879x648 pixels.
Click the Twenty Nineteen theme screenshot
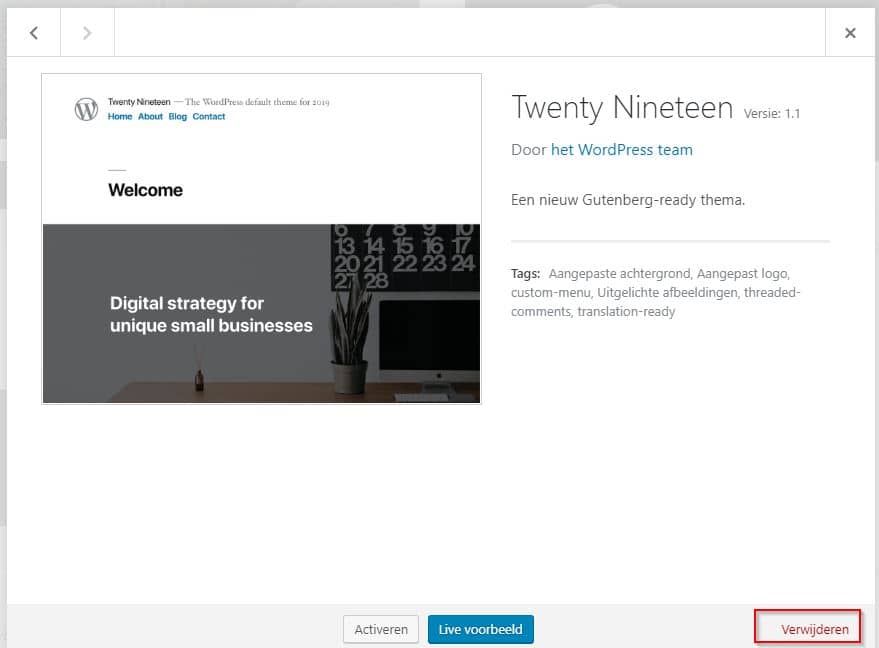coord(261,239)
